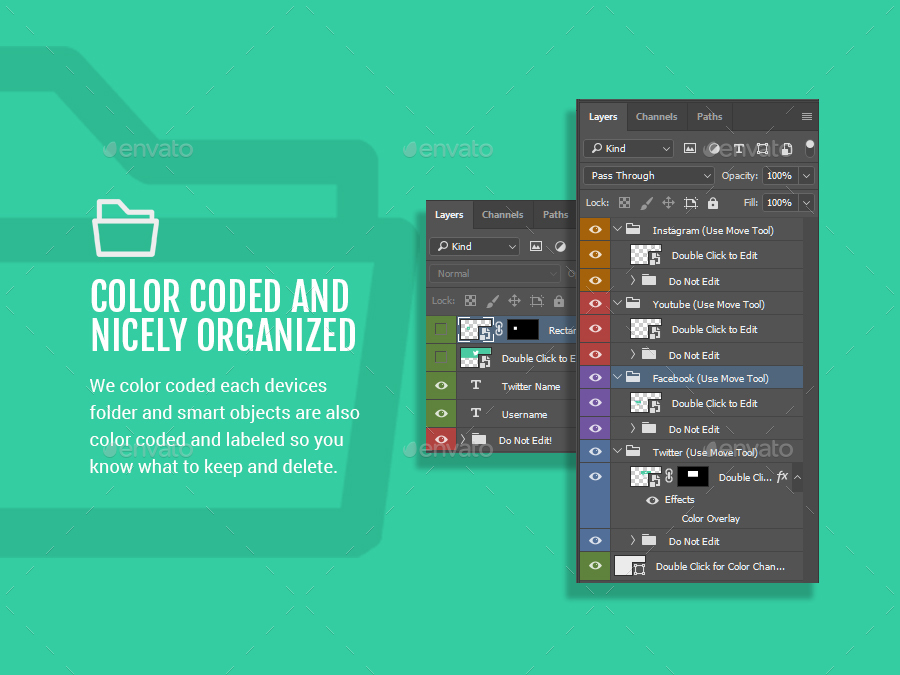Lock all padlock icon in back panel
The height and width of the screenshot is (675, 900).
[558, 301]
